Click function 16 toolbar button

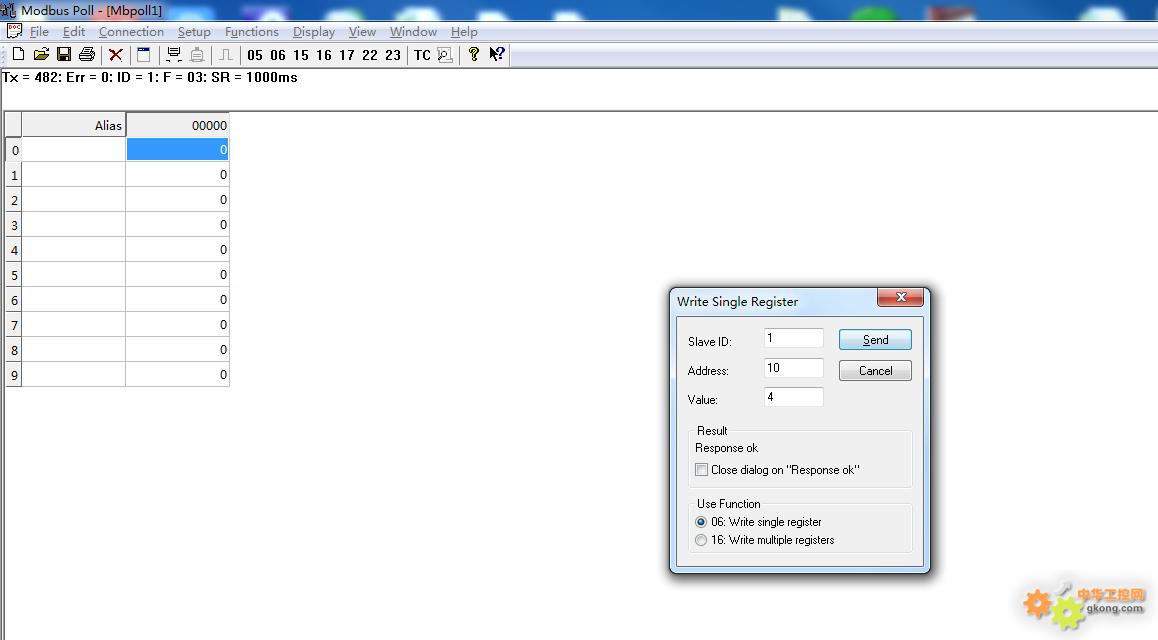click(323, 55)
